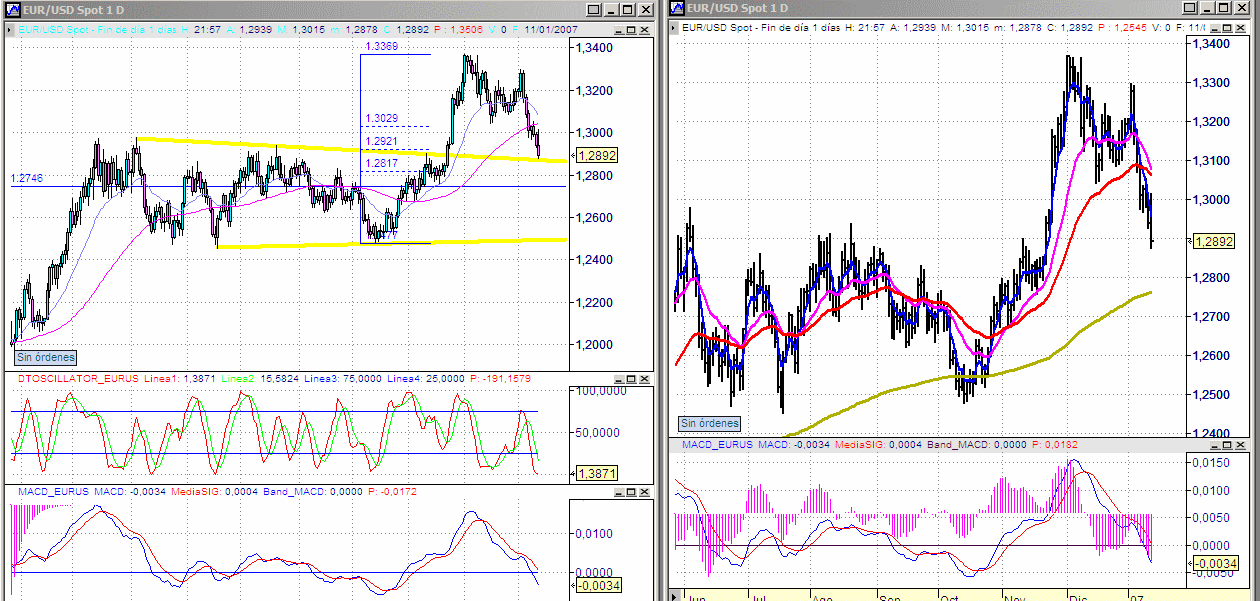Close the right EUR/USD Spot window
The image size is (1260, 601).
[1242, 9]
